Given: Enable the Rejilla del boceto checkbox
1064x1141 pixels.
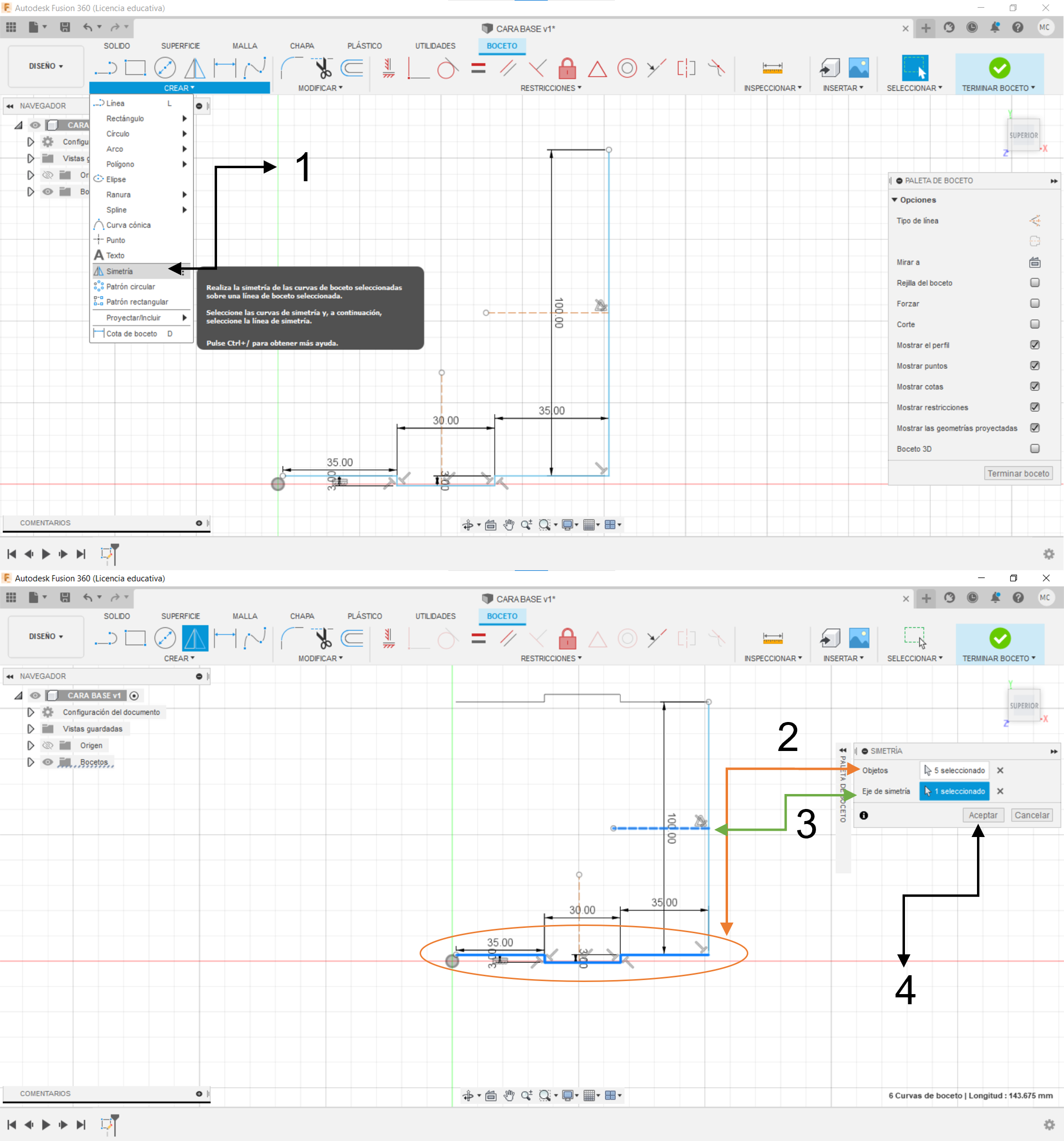Looking at the screenshot, I should [x=1034, y=283].
